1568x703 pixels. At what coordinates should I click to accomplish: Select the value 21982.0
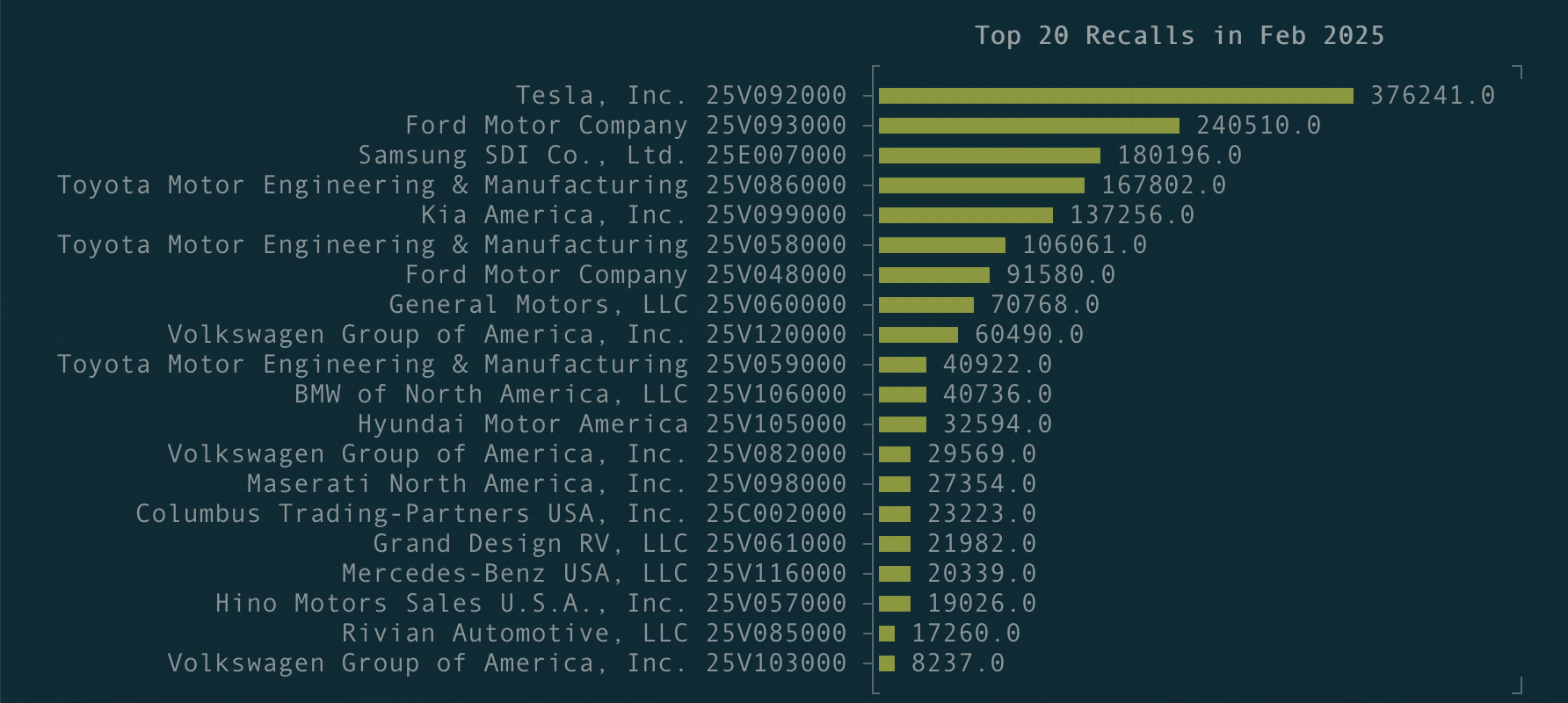(982, 543)
